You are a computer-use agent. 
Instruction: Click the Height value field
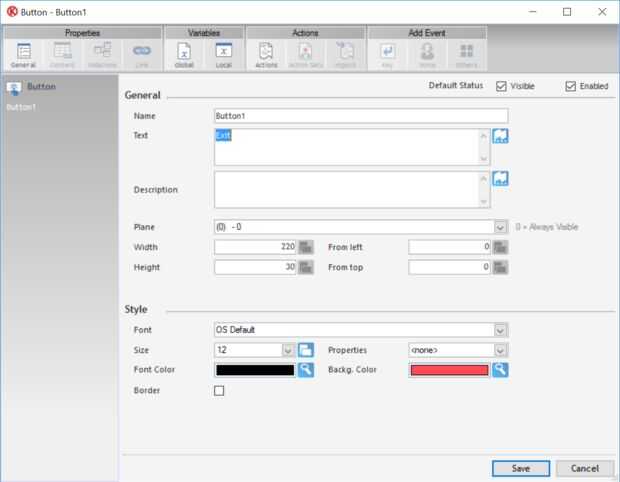pyautogui.click(x=255, y=267)
